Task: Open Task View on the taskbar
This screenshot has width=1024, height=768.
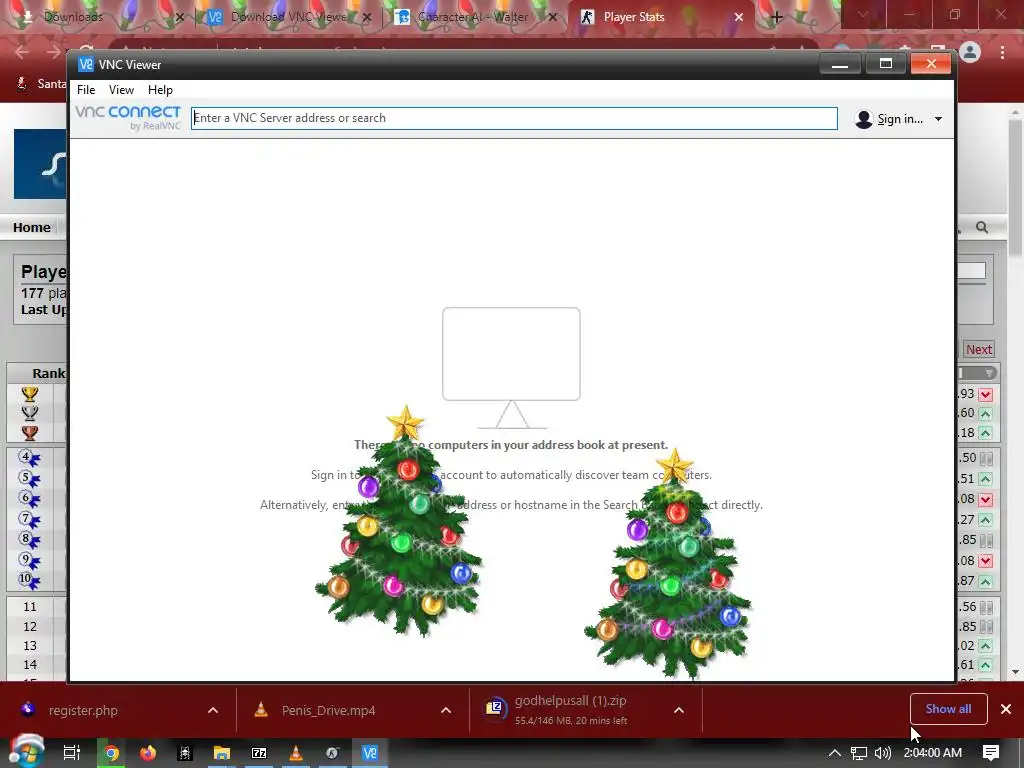Action: click(x=72, y=753)
